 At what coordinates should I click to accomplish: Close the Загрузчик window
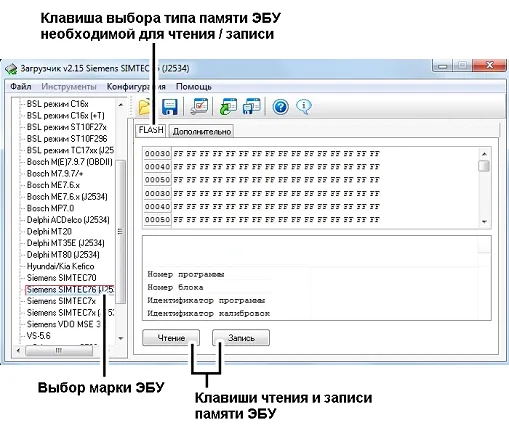pos(489,65)
